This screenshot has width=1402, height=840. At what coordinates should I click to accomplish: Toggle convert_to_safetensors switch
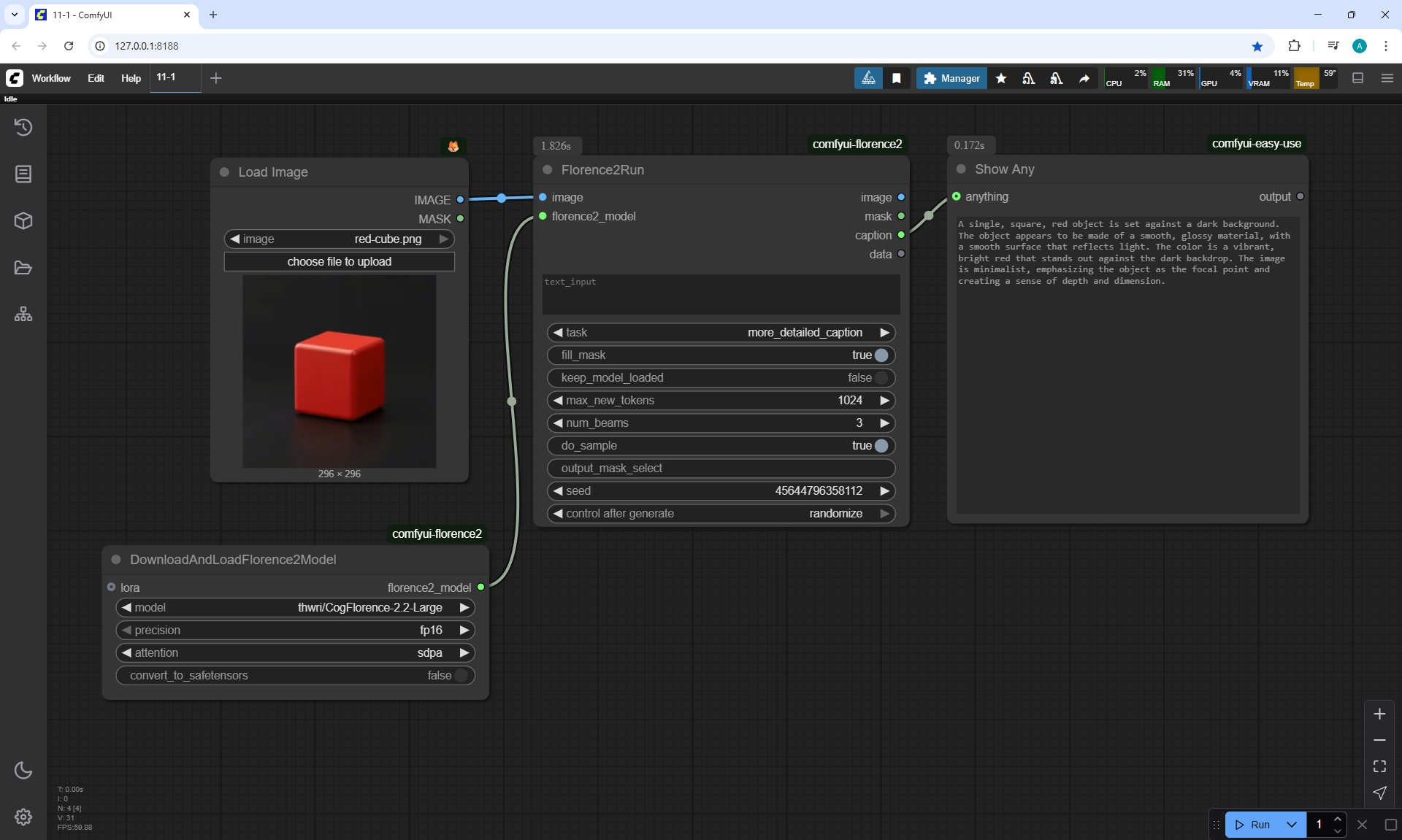point(461,676)
